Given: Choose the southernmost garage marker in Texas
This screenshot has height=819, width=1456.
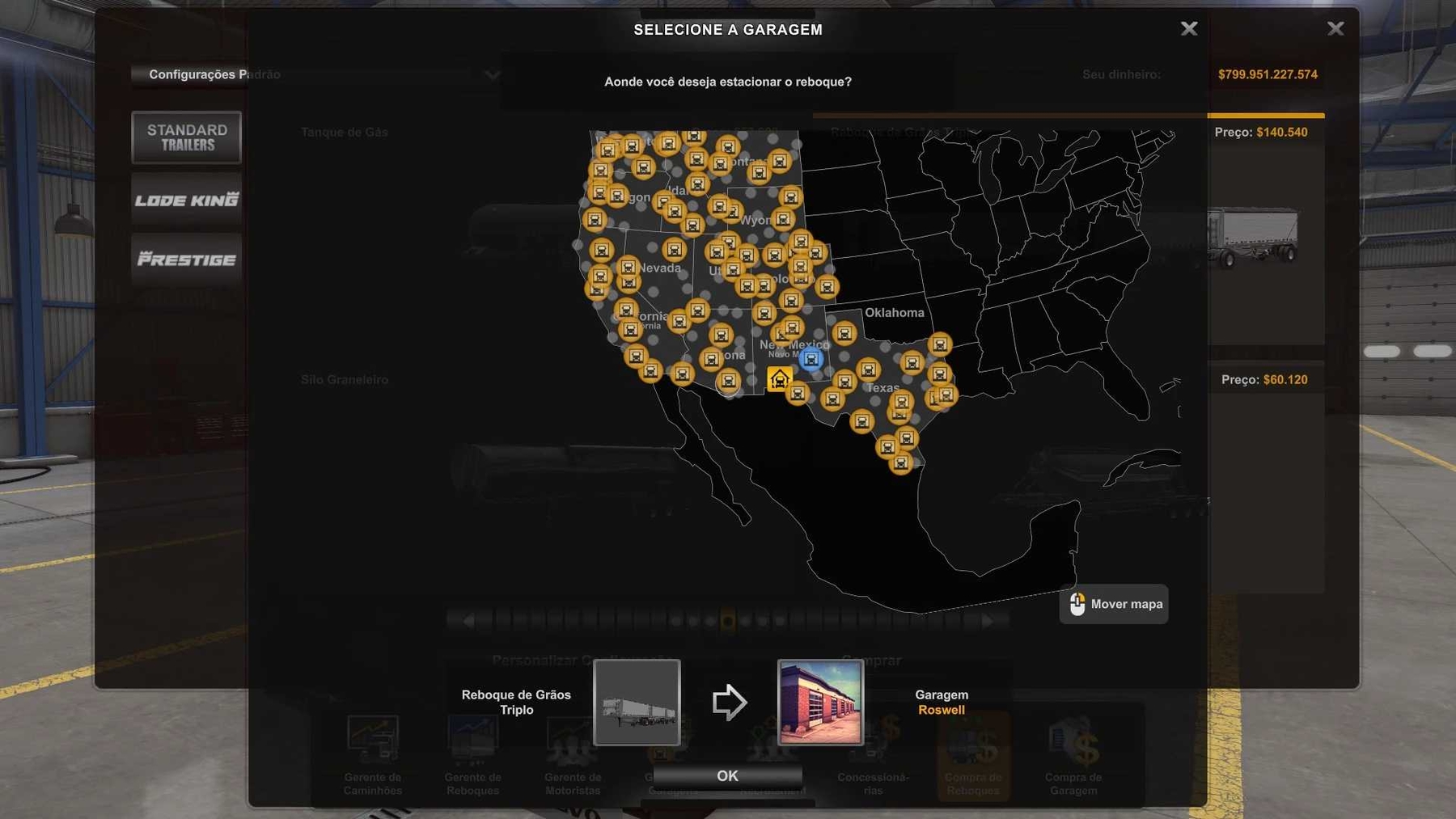Looking at the screenshot, I should pyautogui.click(x=900, y=462).
